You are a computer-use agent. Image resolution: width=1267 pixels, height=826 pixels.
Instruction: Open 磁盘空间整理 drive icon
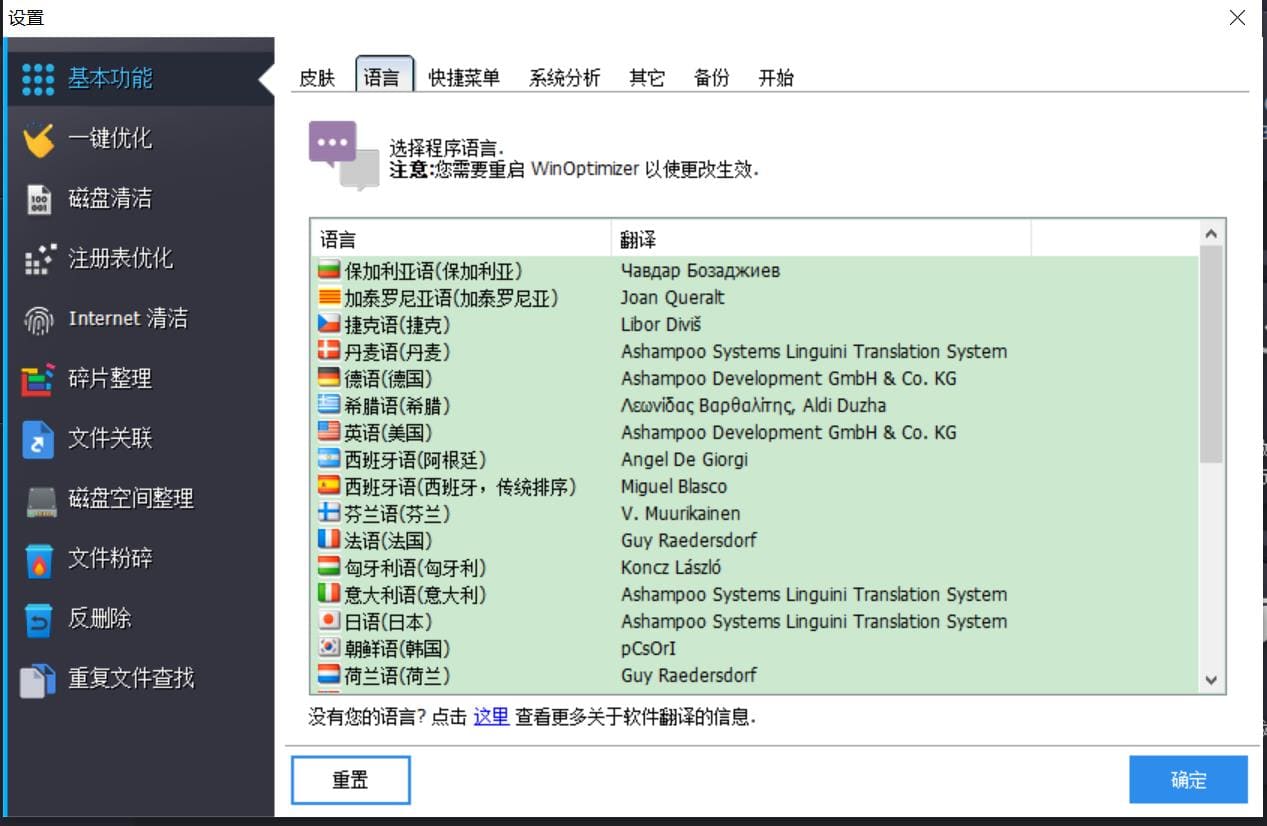38,499
